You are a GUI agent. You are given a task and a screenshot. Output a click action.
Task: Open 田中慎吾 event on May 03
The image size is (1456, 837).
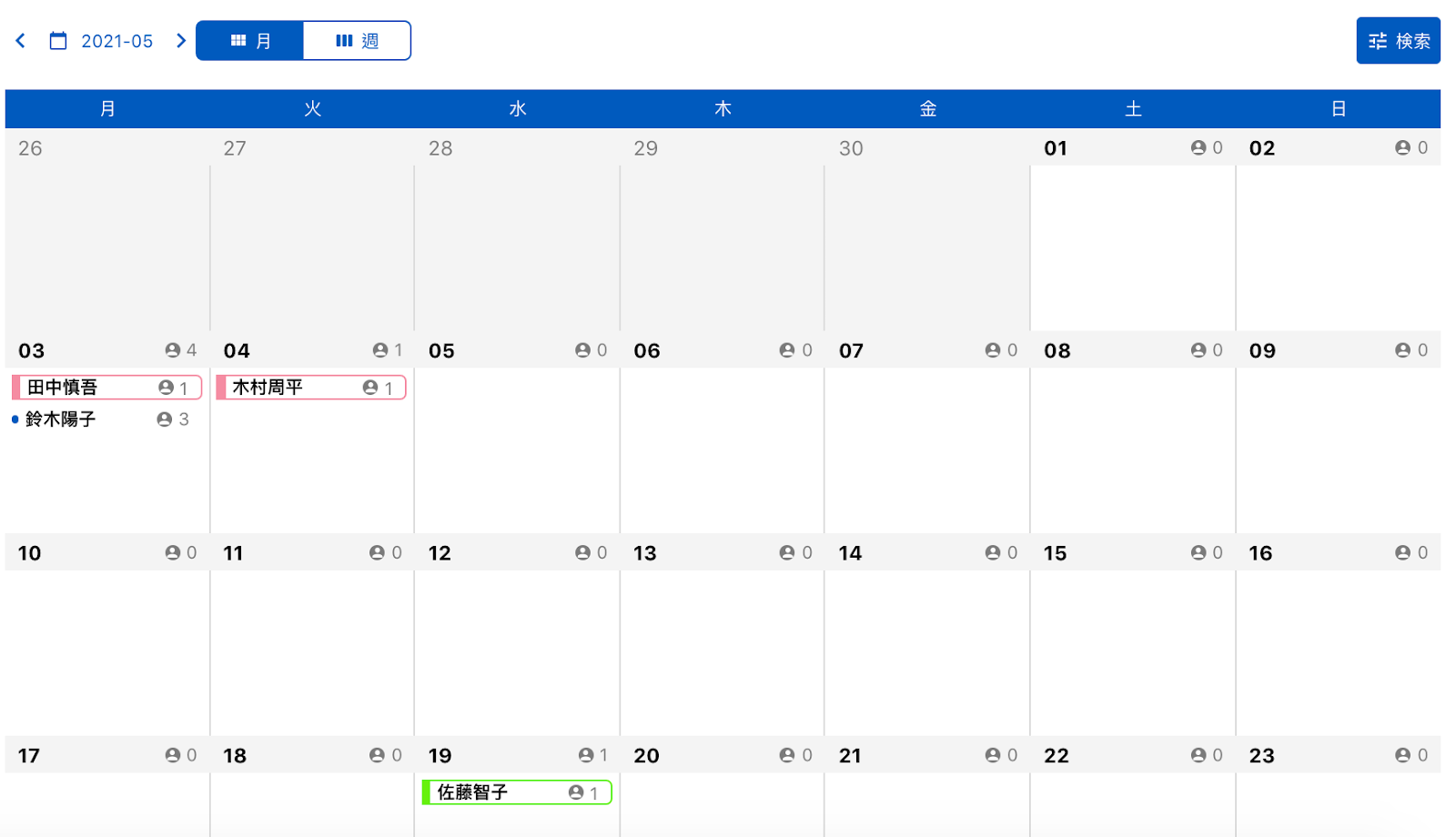[106, 388]
